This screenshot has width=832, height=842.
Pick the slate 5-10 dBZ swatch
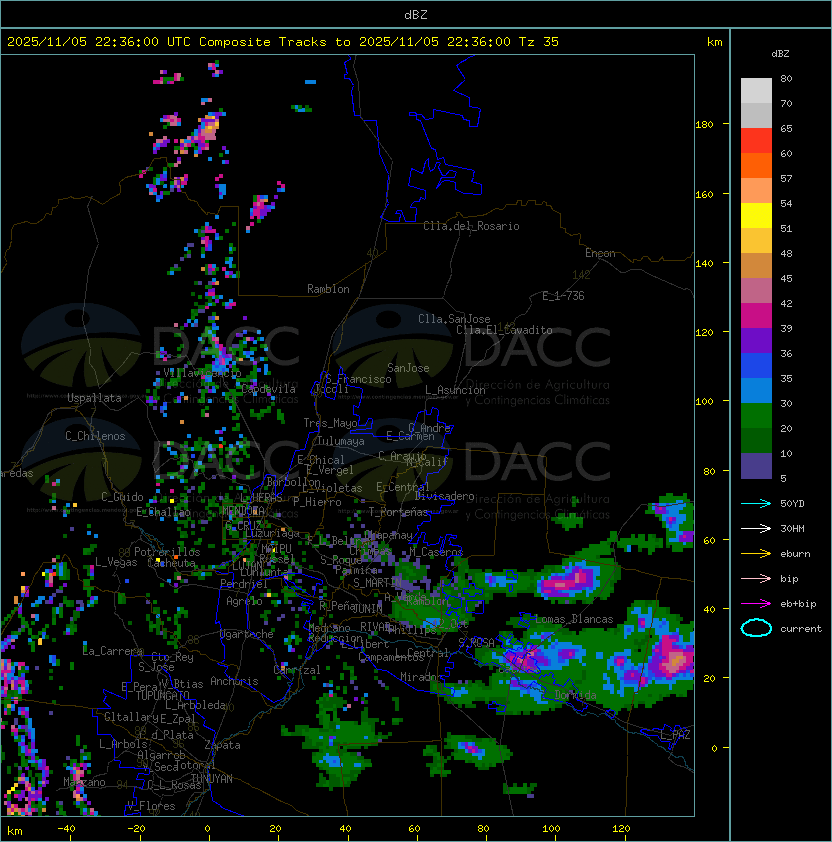[756, 466]
